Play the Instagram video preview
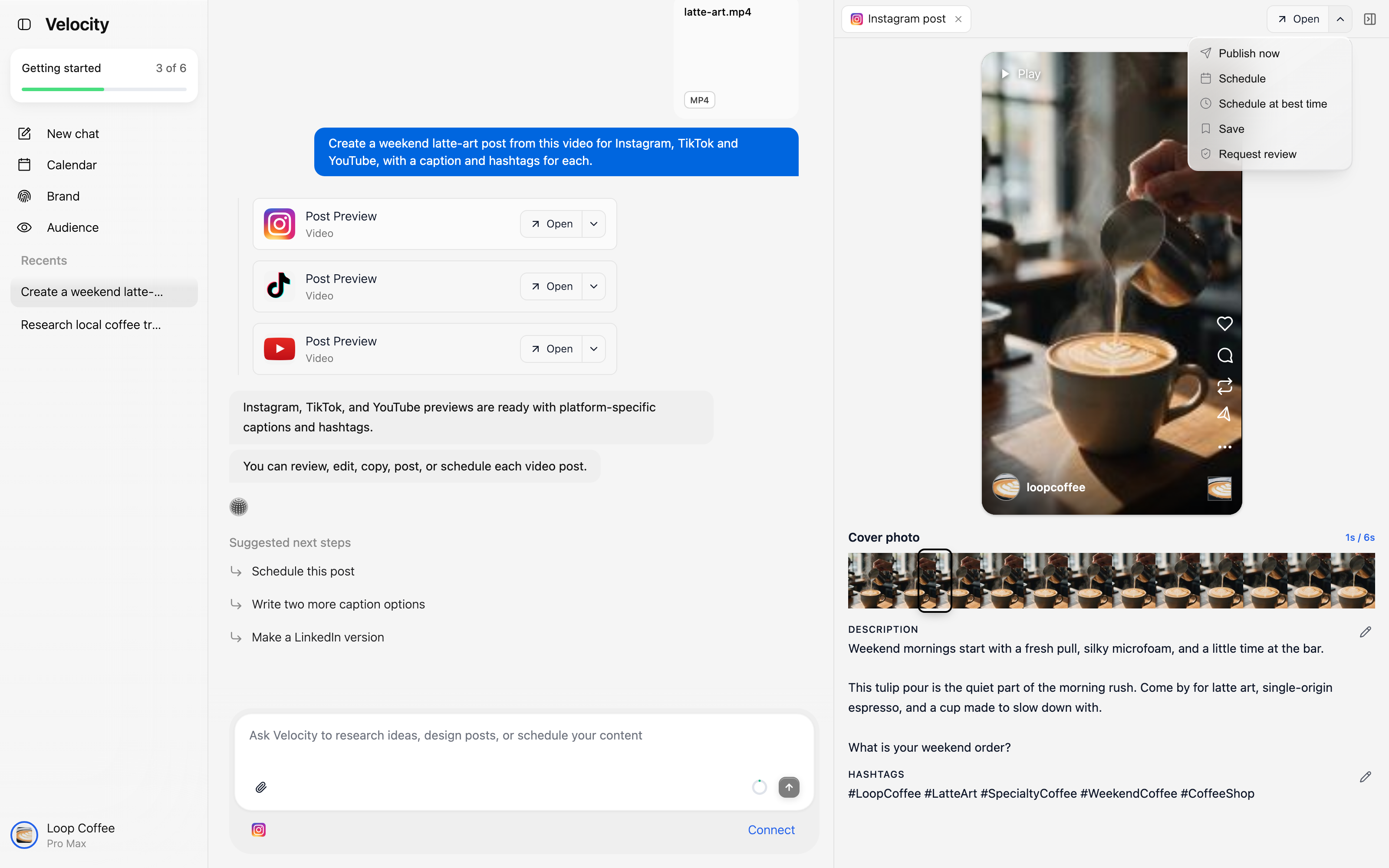The image size is (1389, 868). pyautogui.click(x=1020, y=74)
